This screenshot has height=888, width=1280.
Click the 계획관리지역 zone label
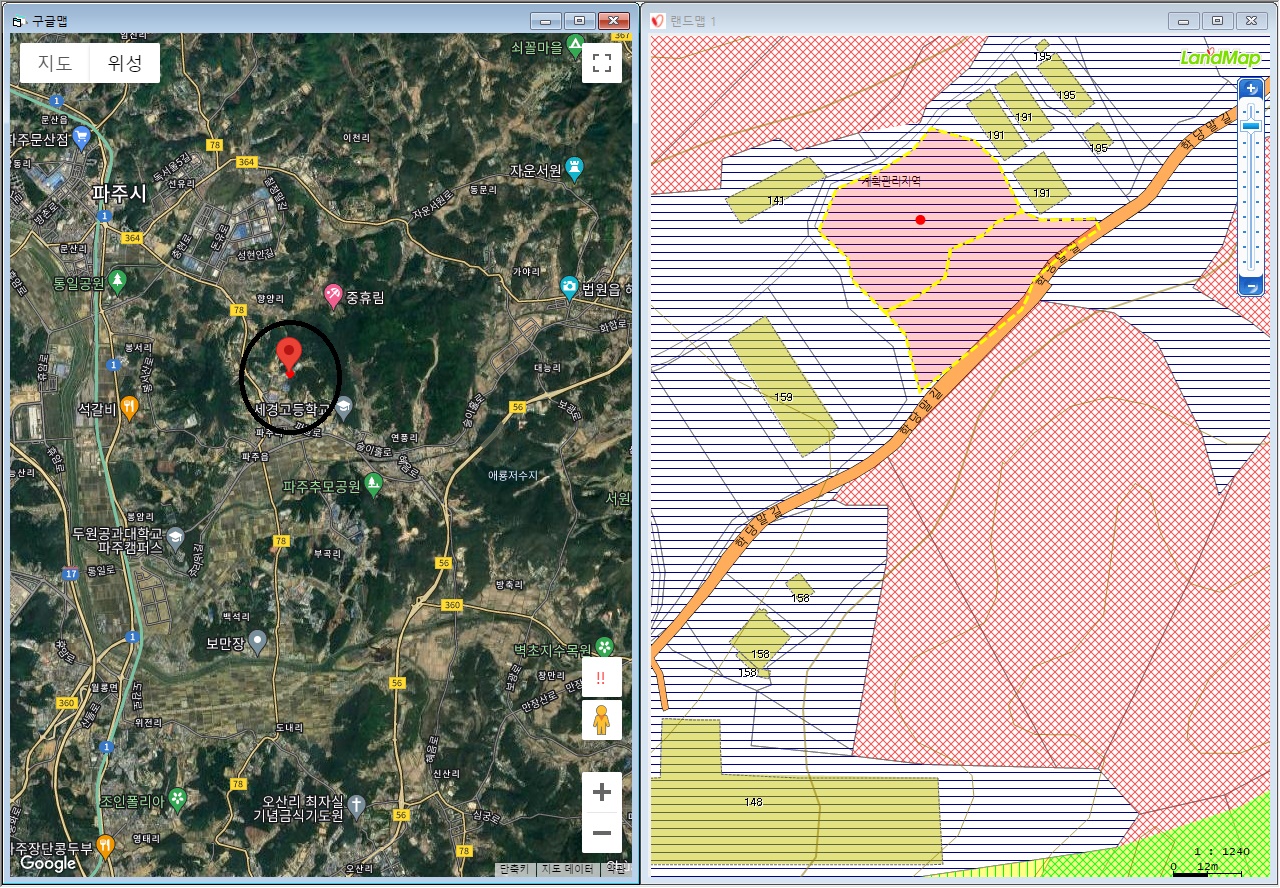890,182
